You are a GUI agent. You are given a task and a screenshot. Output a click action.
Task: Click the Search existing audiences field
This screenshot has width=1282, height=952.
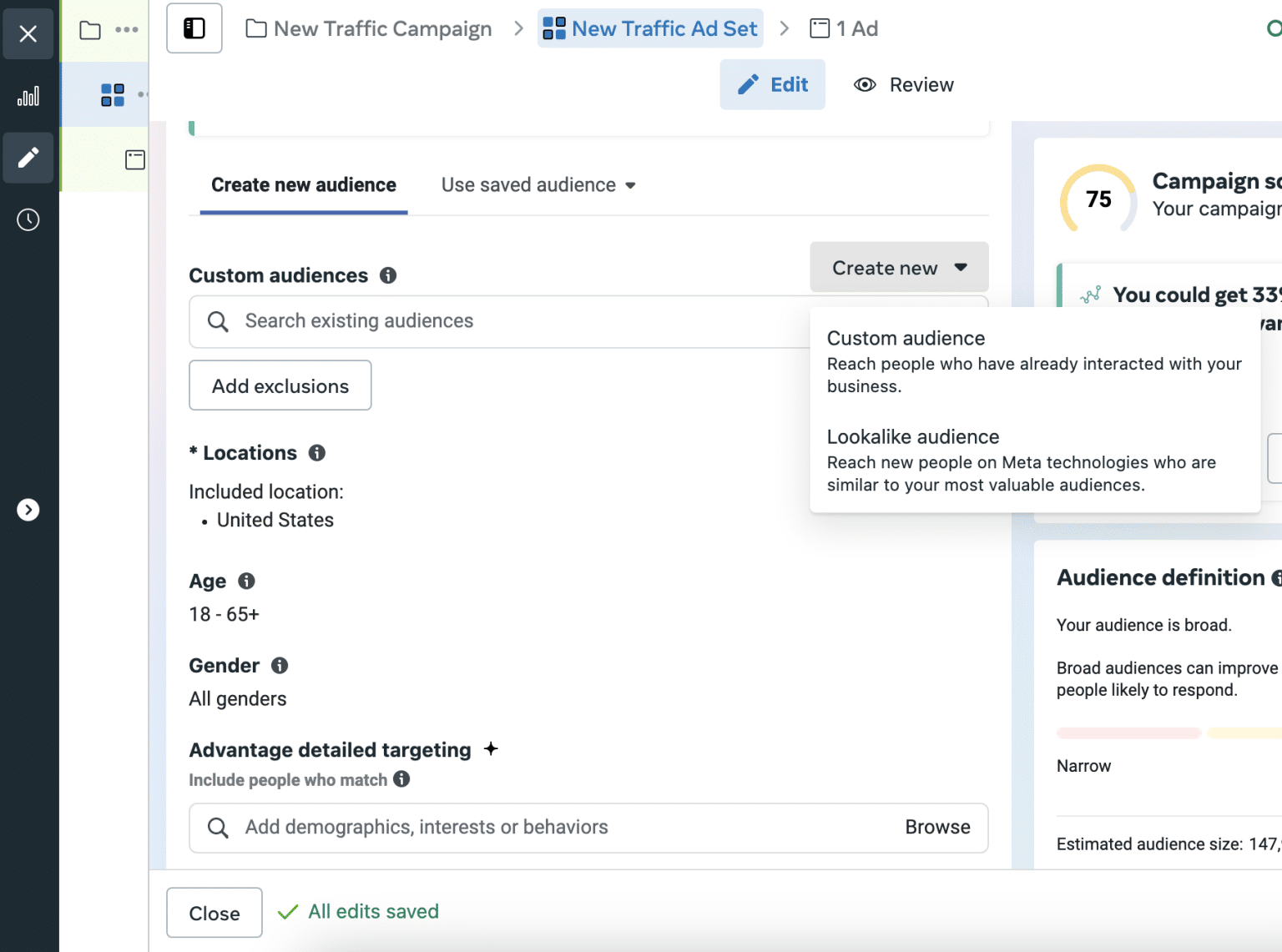[501, 321]
